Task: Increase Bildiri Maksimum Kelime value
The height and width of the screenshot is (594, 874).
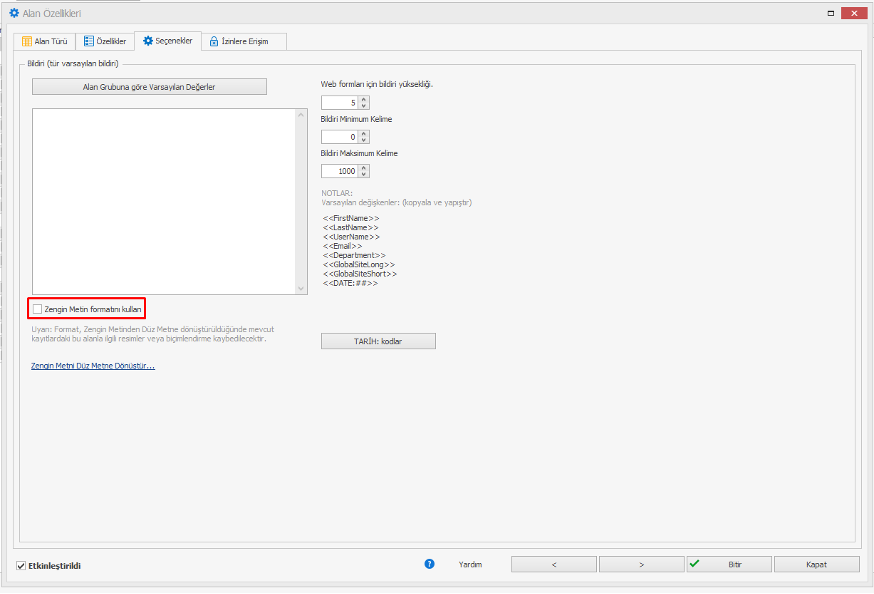Action: (x=364, y=168)
